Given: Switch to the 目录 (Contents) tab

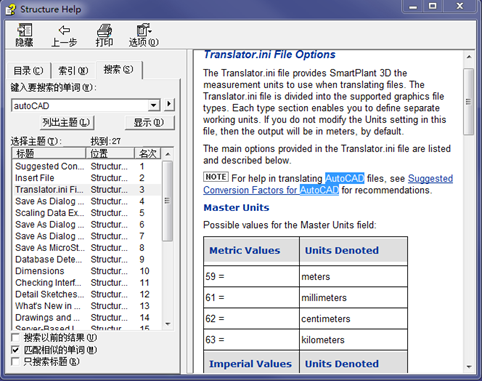Looking at the screenshot, I should pos(28,70).
